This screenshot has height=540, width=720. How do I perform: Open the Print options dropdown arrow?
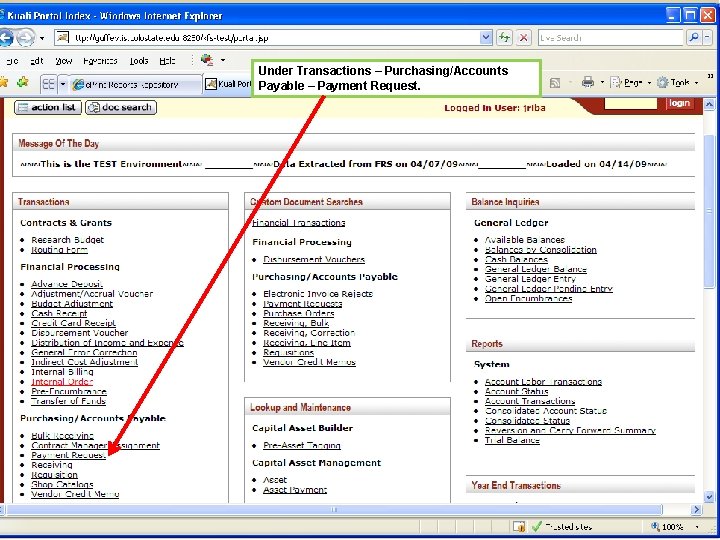pos(602,83)
